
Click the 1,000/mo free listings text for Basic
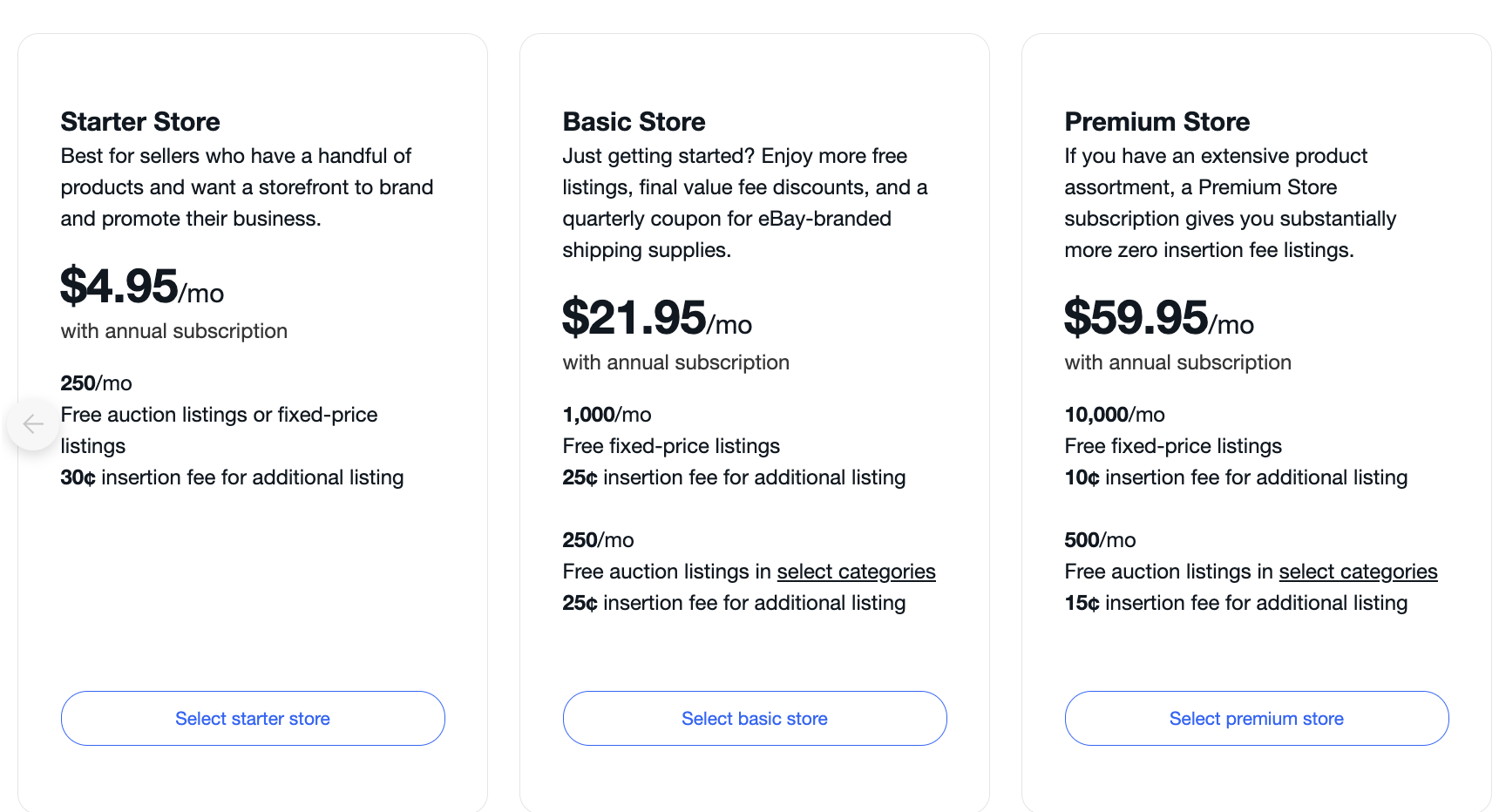point(607,414)
